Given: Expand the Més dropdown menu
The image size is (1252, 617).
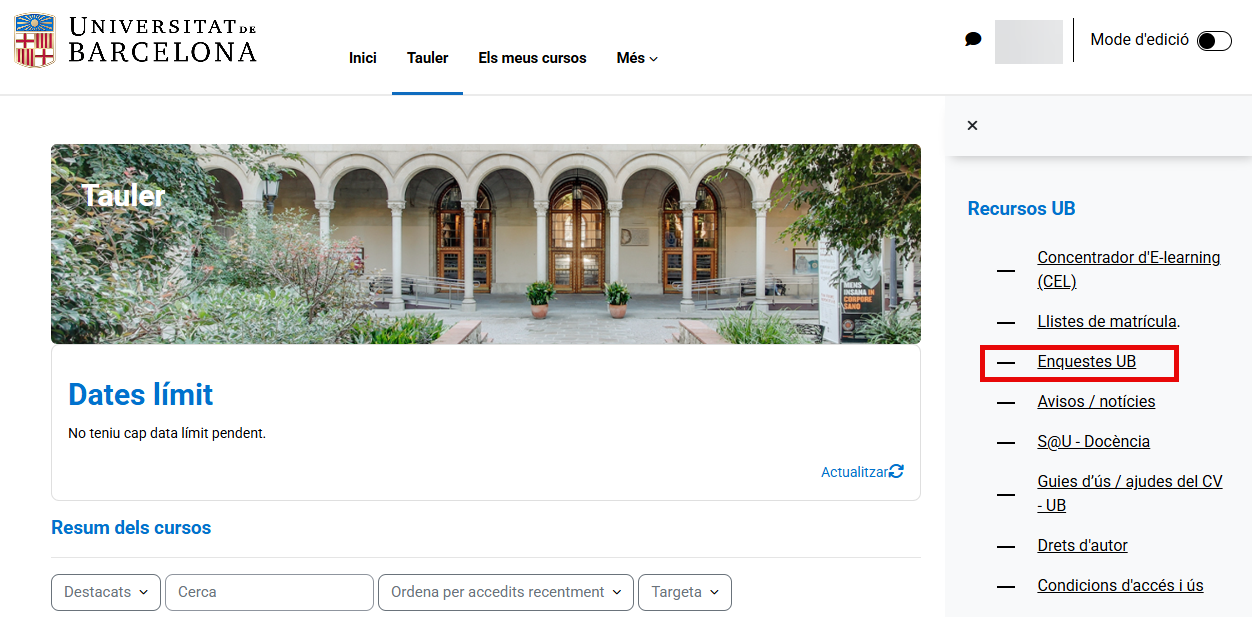Looking at the screenshot, I should [x=637, y=58].
